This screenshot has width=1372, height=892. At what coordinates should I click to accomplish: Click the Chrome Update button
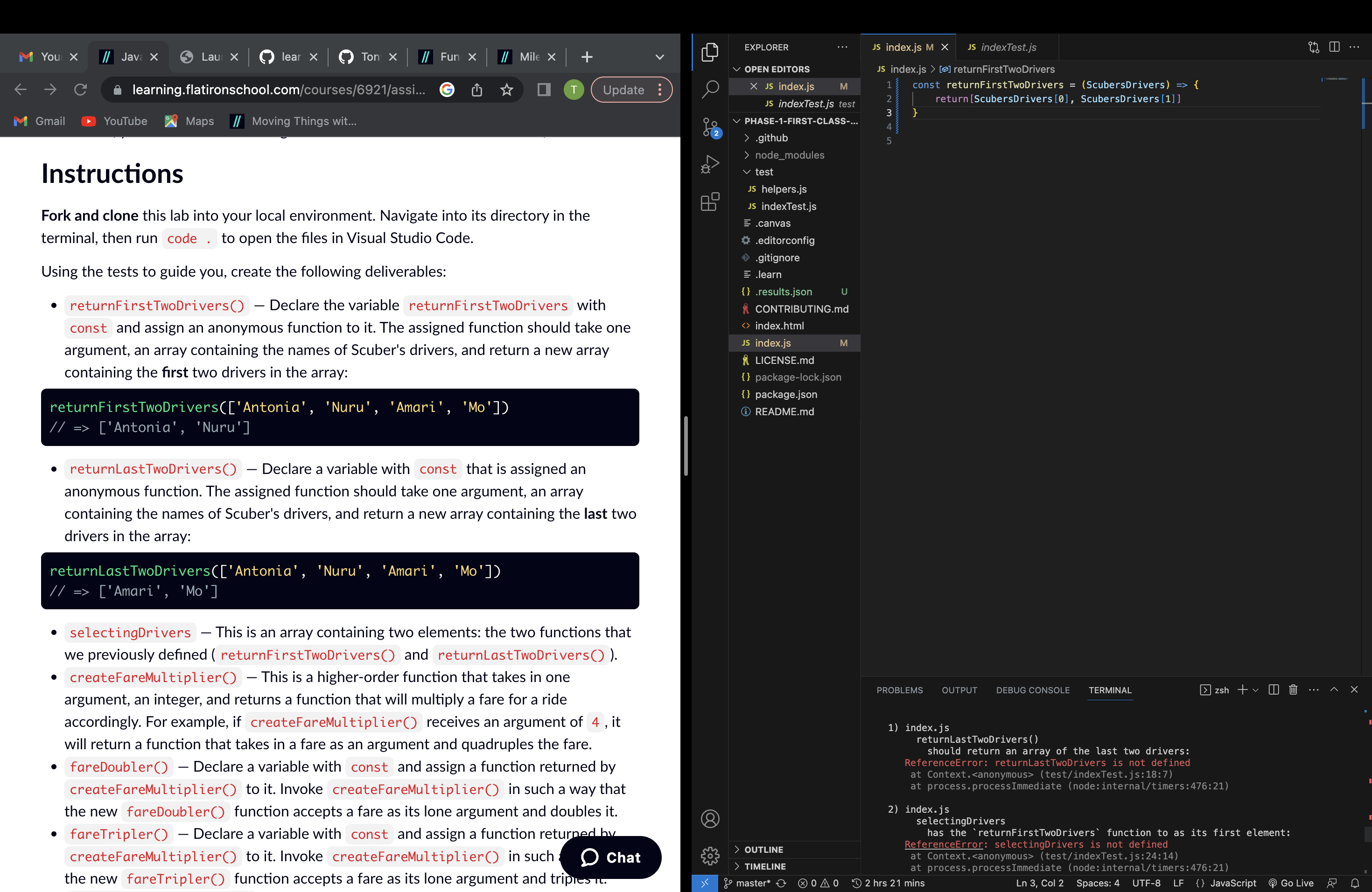(x=623, y=90)
